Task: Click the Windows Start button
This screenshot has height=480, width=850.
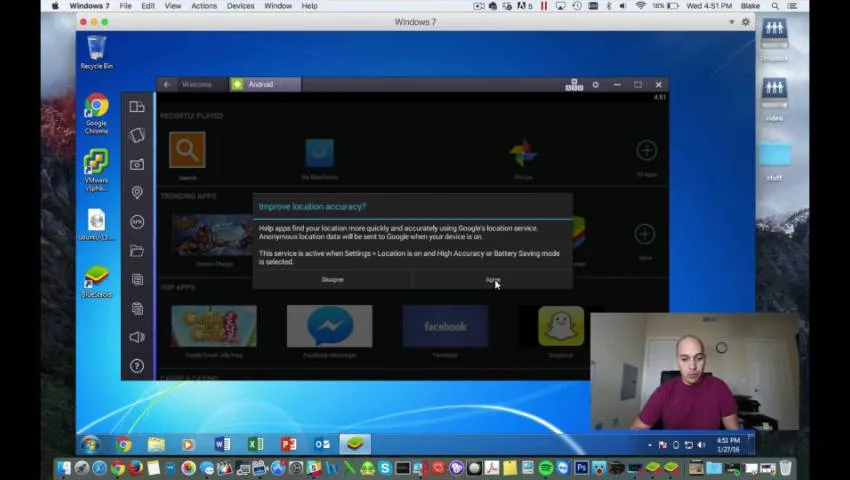Action: tap(90, 444)
